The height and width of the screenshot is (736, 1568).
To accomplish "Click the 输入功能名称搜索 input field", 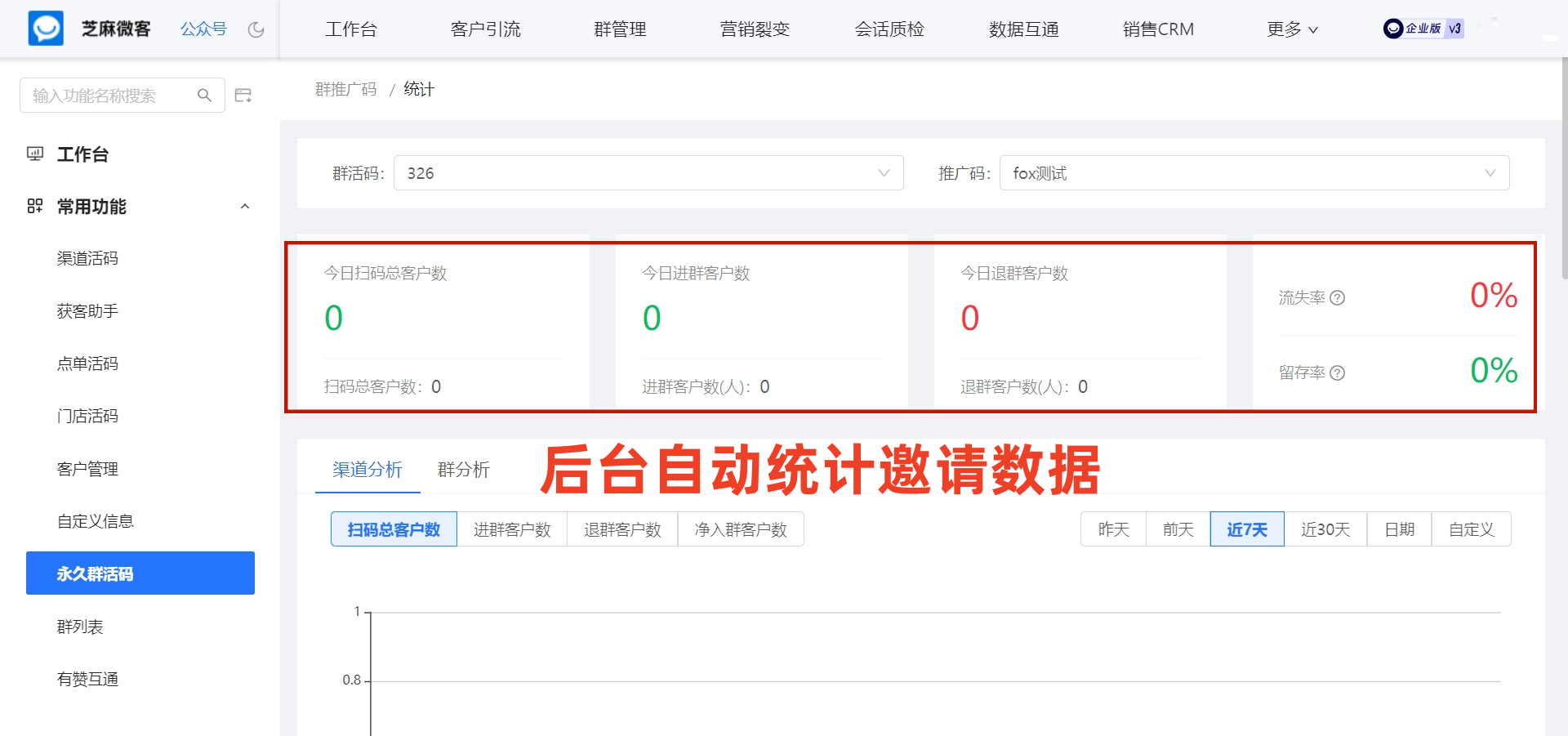I will 122,96.
